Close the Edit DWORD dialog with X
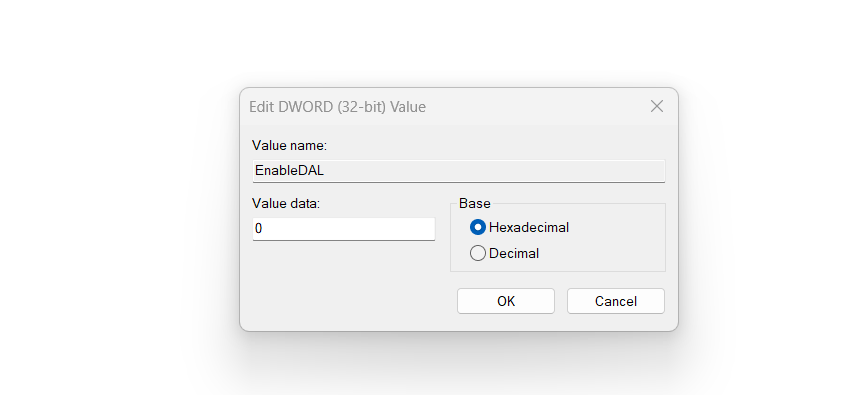Viewport: 865px width, 395px height. tap(656, 106)
